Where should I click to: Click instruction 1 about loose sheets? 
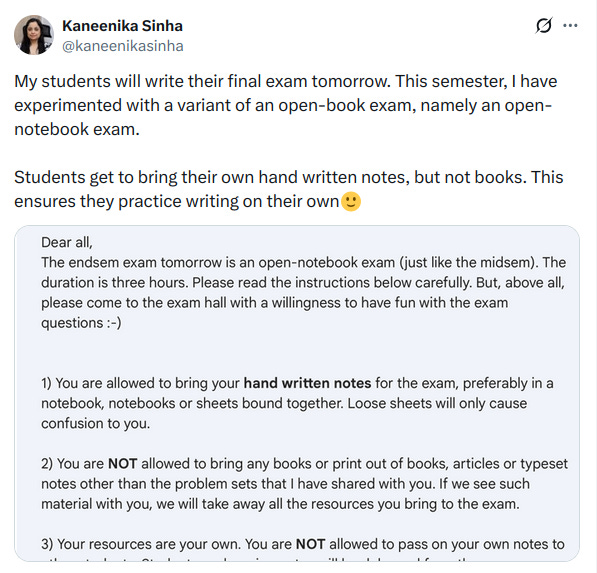pyautogui.click(x=297, y=403)
